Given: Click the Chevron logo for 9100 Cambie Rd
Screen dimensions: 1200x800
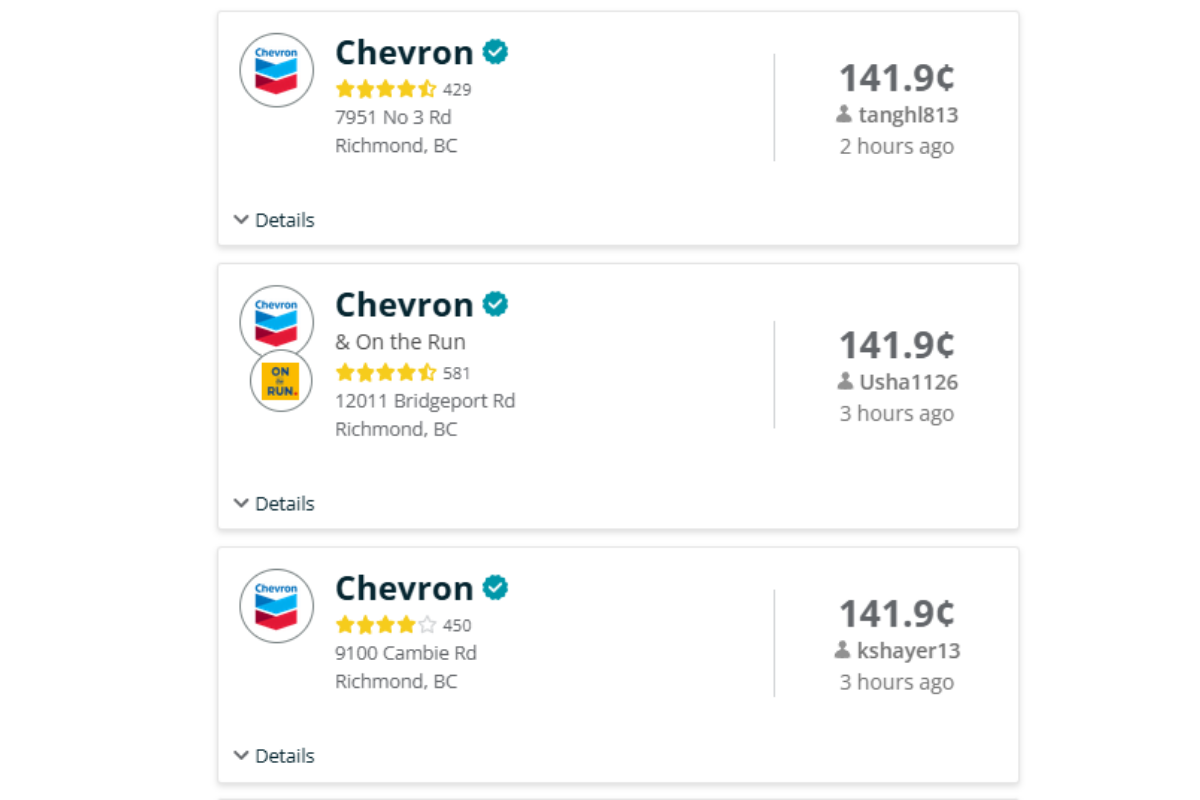Looking at the screenshot, I should coord(276,606).
